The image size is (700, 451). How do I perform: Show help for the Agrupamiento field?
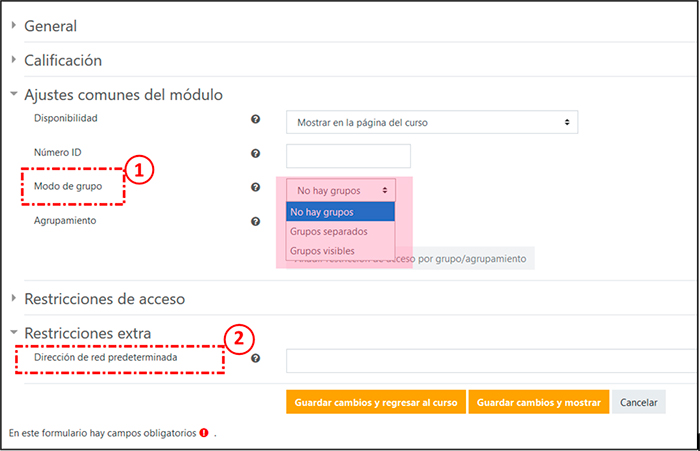pos(256,221)
